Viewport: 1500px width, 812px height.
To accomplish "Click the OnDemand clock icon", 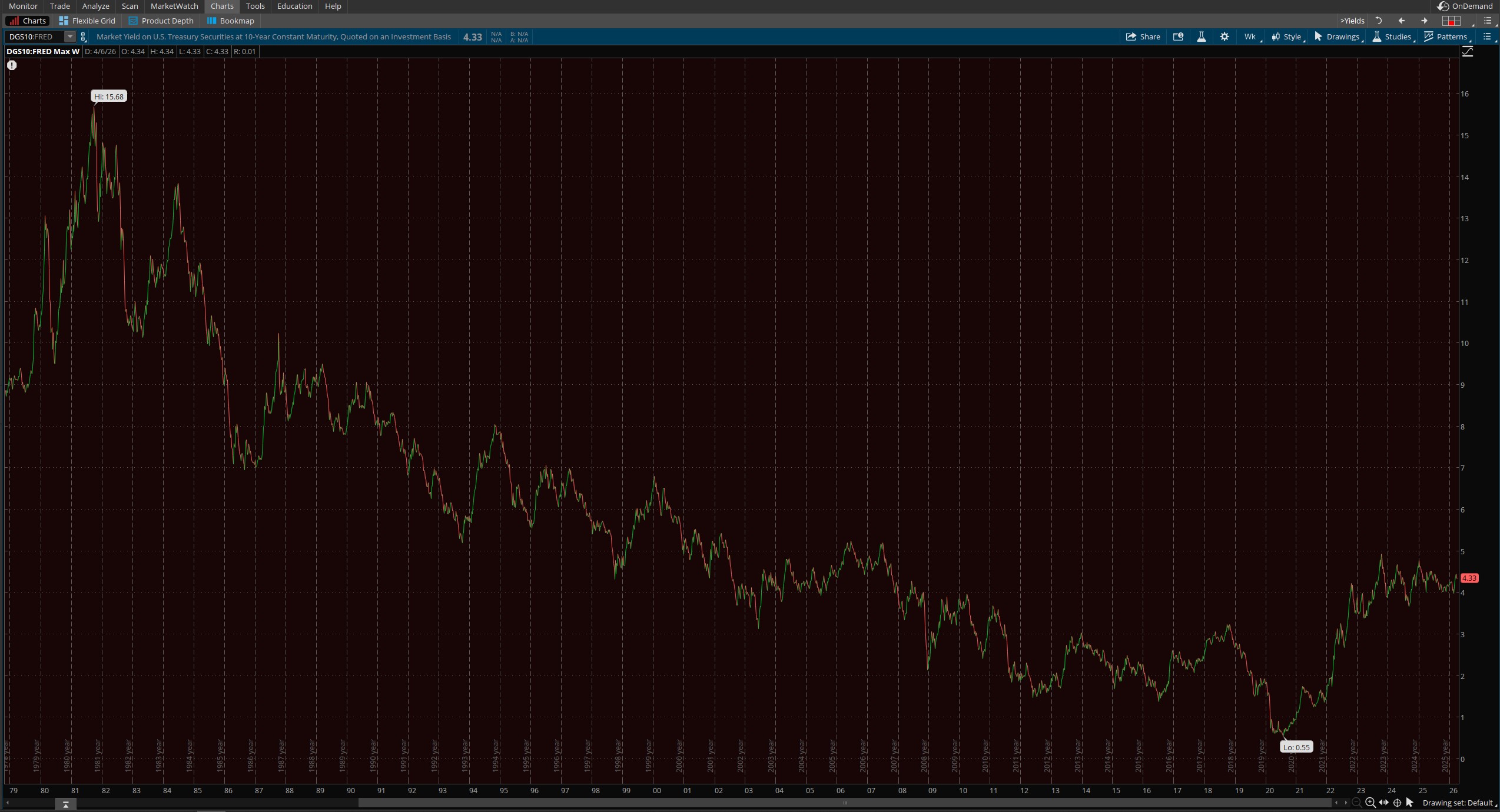I will tap(1443, 6).
